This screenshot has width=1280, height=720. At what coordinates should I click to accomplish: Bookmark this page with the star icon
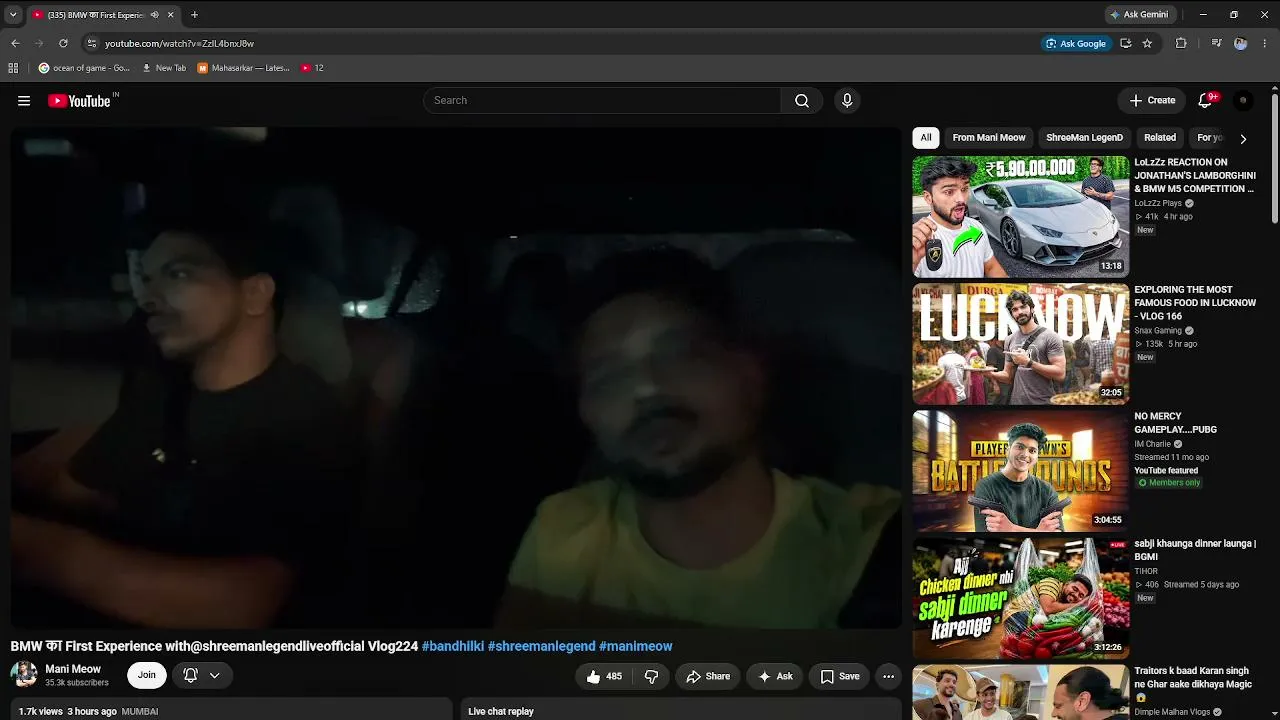coord(1147,43)
